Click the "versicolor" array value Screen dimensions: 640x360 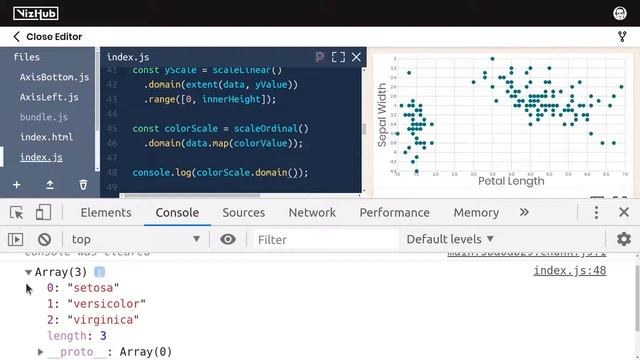[107, 304]
